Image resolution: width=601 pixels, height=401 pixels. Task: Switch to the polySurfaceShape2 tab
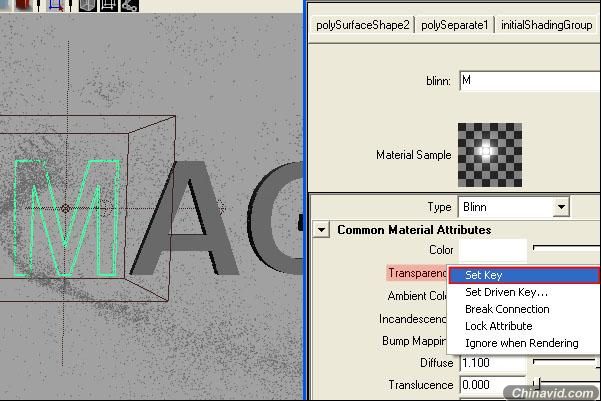pos(363,25)
